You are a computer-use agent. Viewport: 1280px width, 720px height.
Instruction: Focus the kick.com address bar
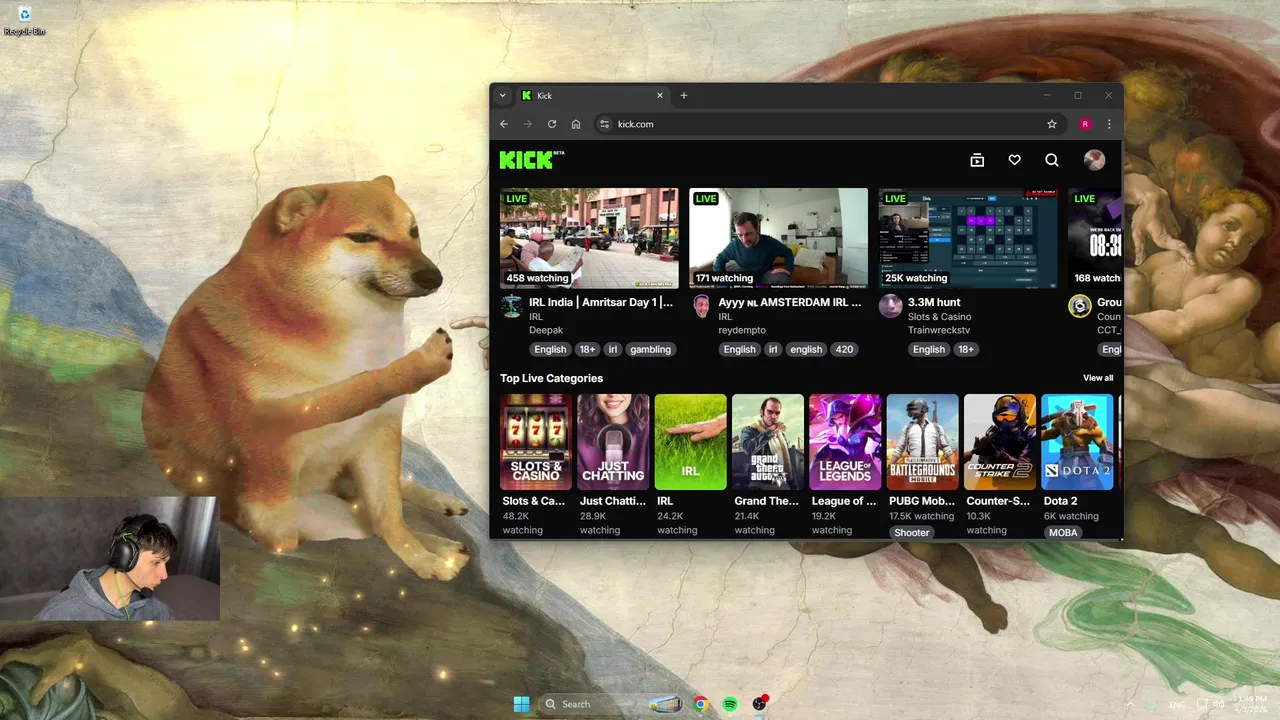click(828, 124)
